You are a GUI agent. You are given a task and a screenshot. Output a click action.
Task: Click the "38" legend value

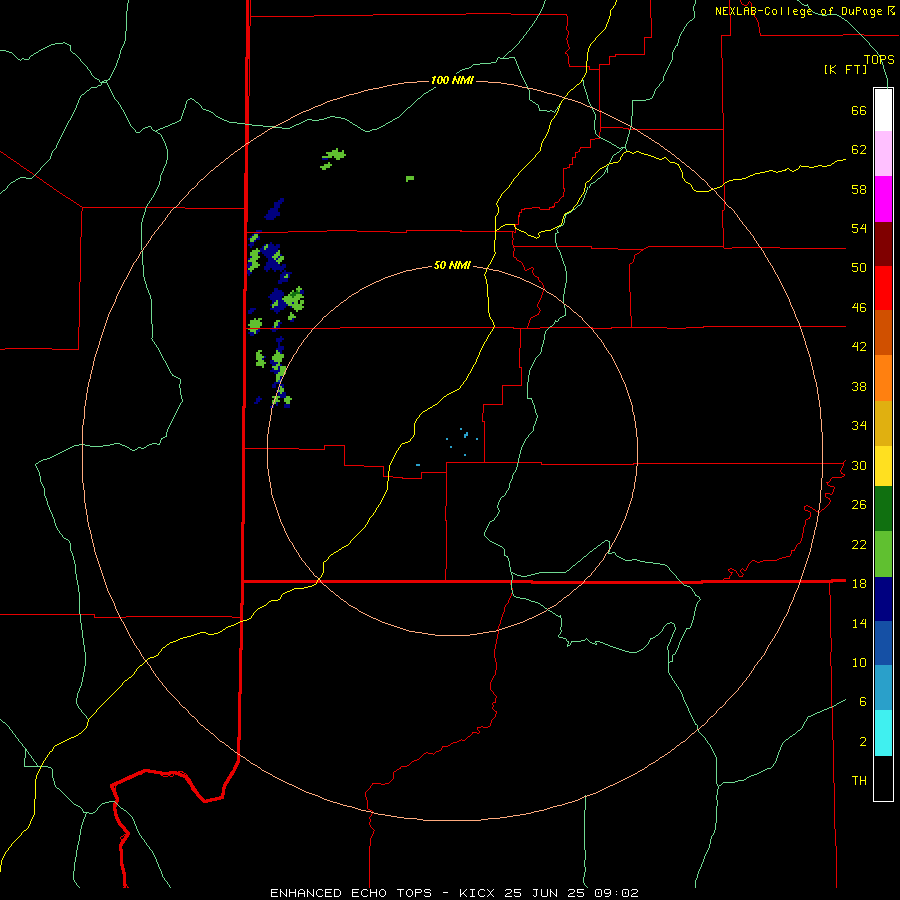click(x=859, y=386)
